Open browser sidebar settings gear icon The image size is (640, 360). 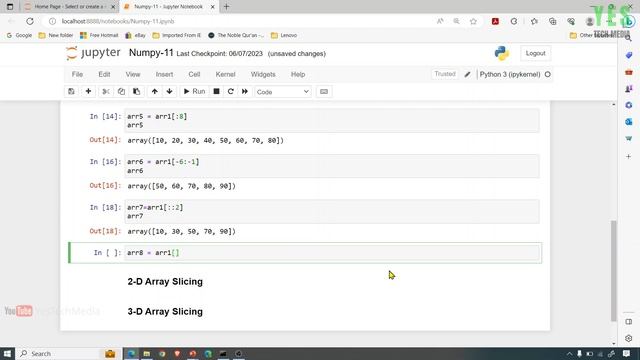629,338
